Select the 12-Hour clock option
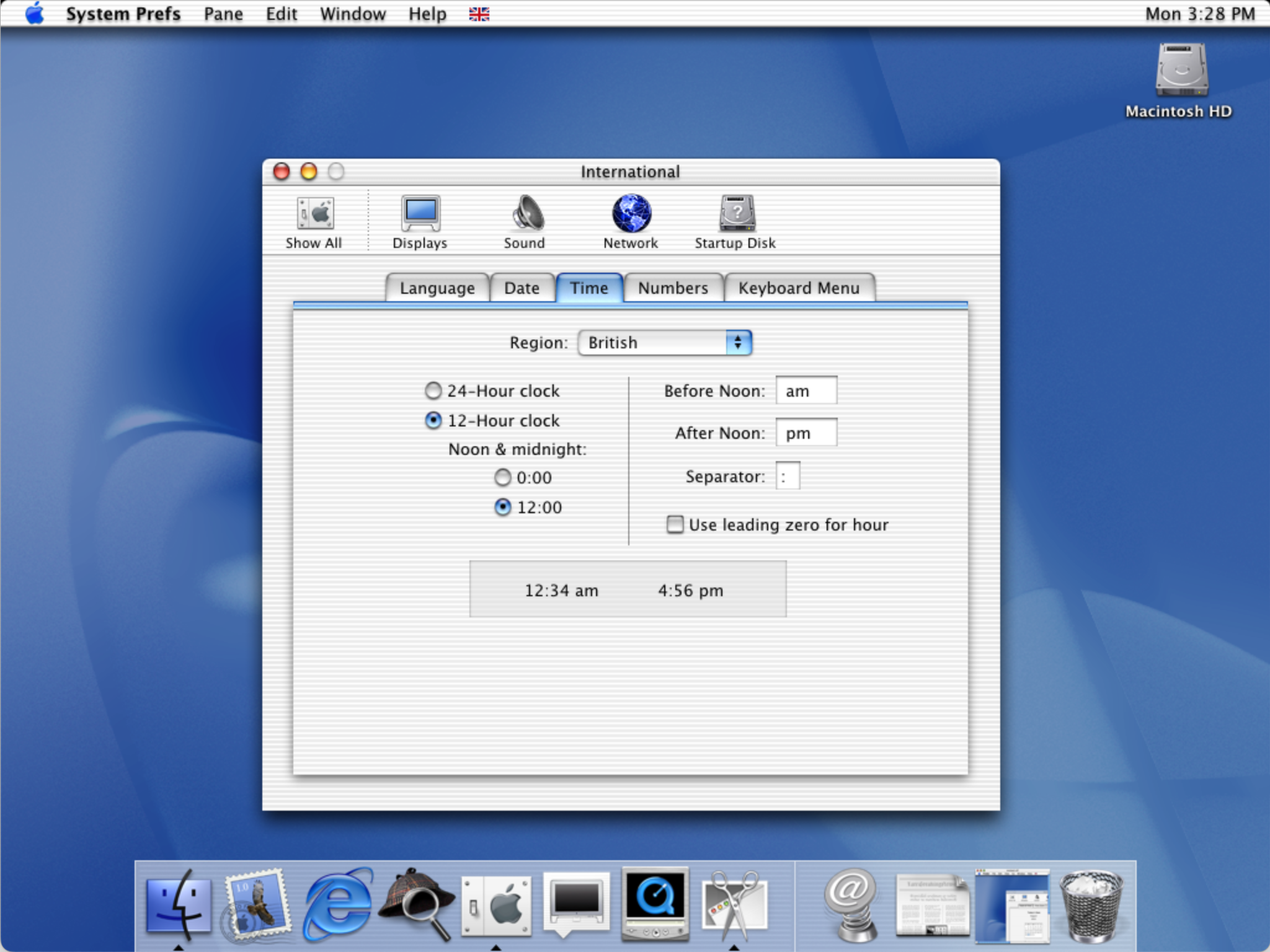 pyautogui.click(x=492, y=421)
